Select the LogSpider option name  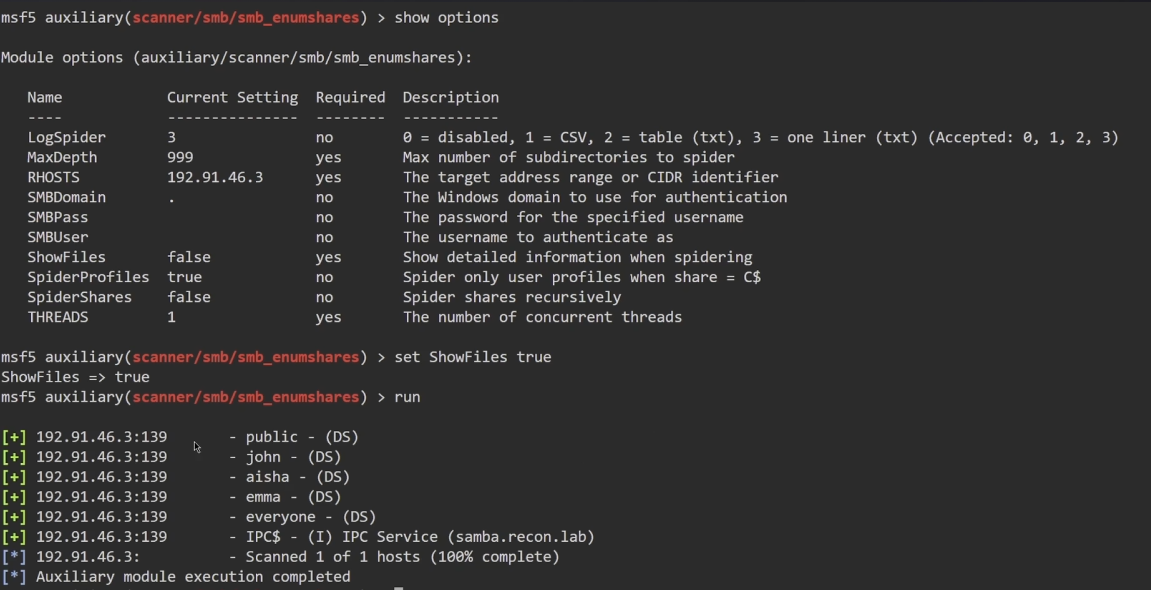66,137
